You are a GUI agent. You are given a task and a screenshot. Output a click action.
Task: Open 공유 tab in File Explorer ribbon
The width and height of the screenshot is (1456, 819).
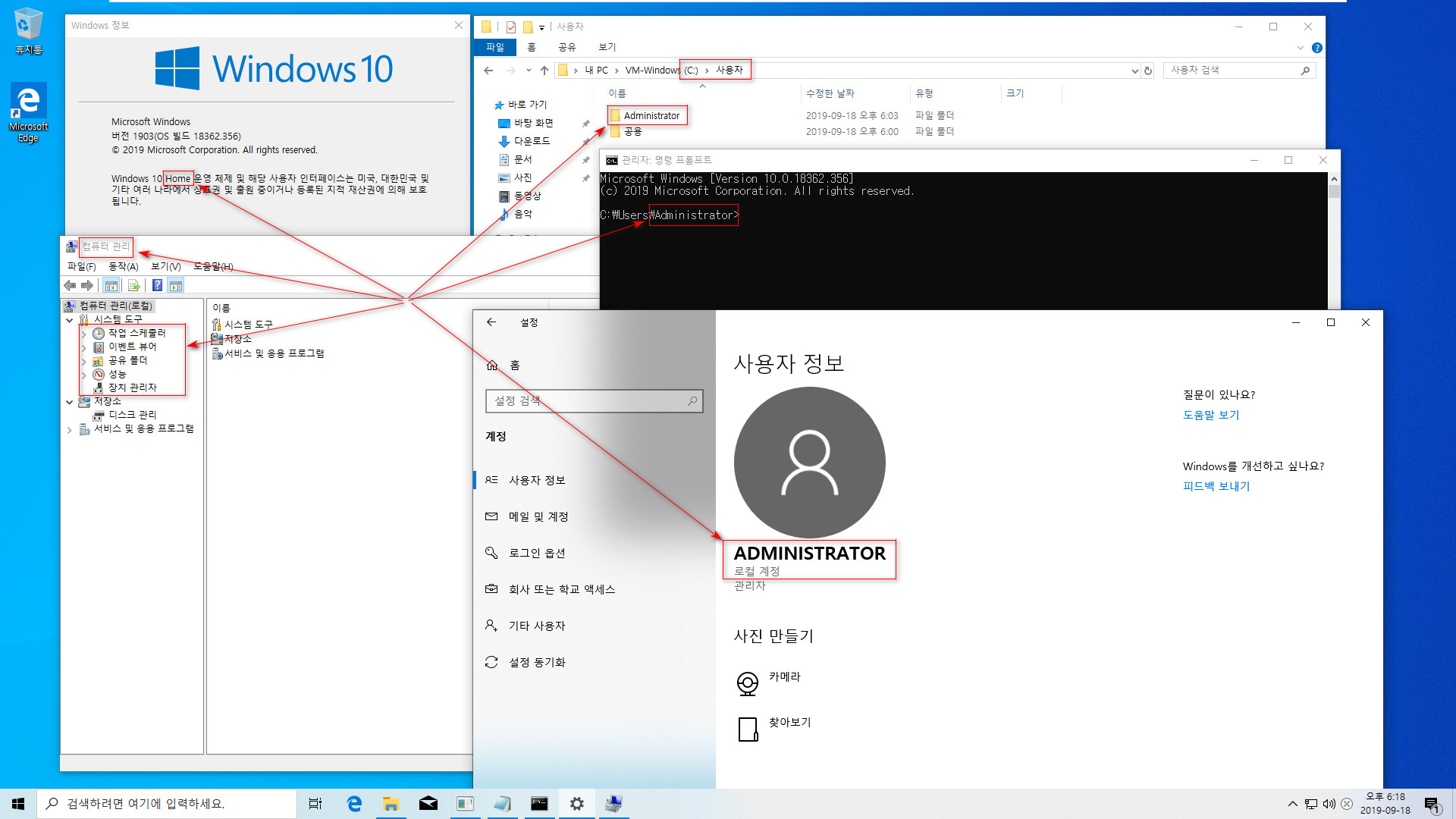pyautogui.click(x=567, y=47)
